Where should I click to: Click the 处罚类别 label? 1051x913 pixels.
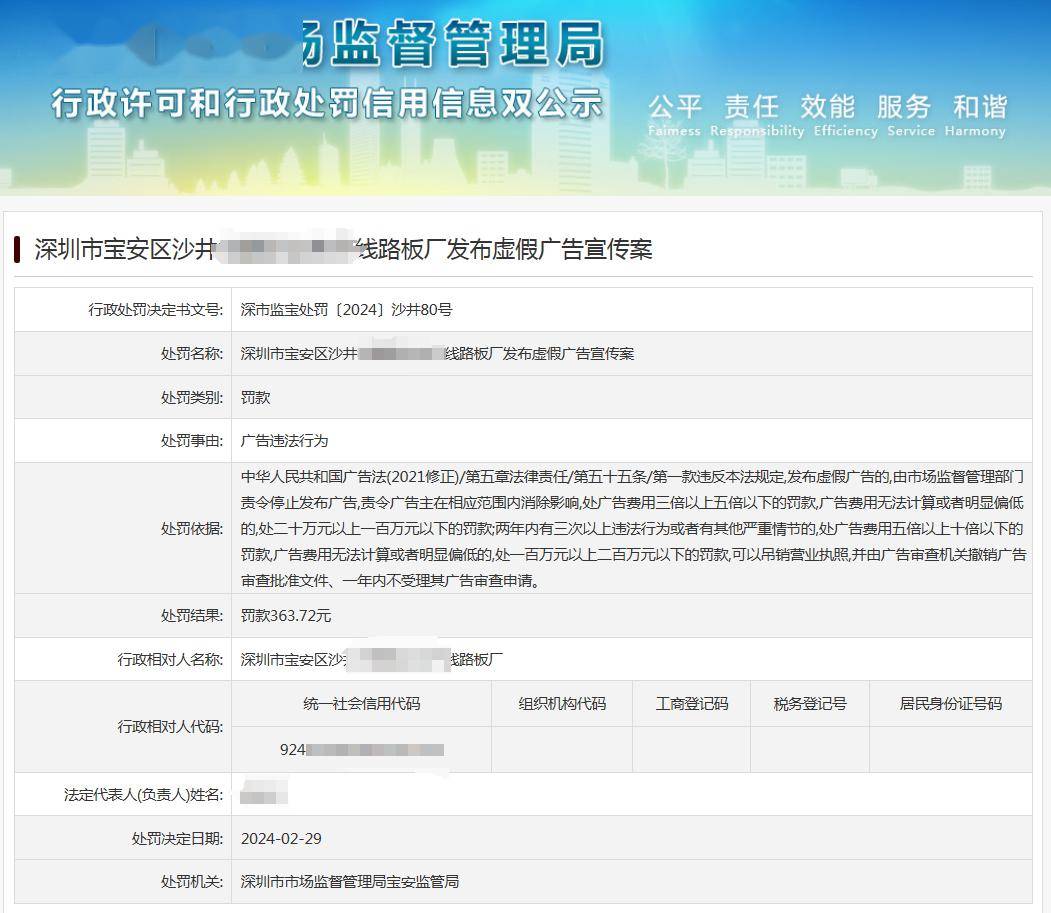click(x=192, y=398)
